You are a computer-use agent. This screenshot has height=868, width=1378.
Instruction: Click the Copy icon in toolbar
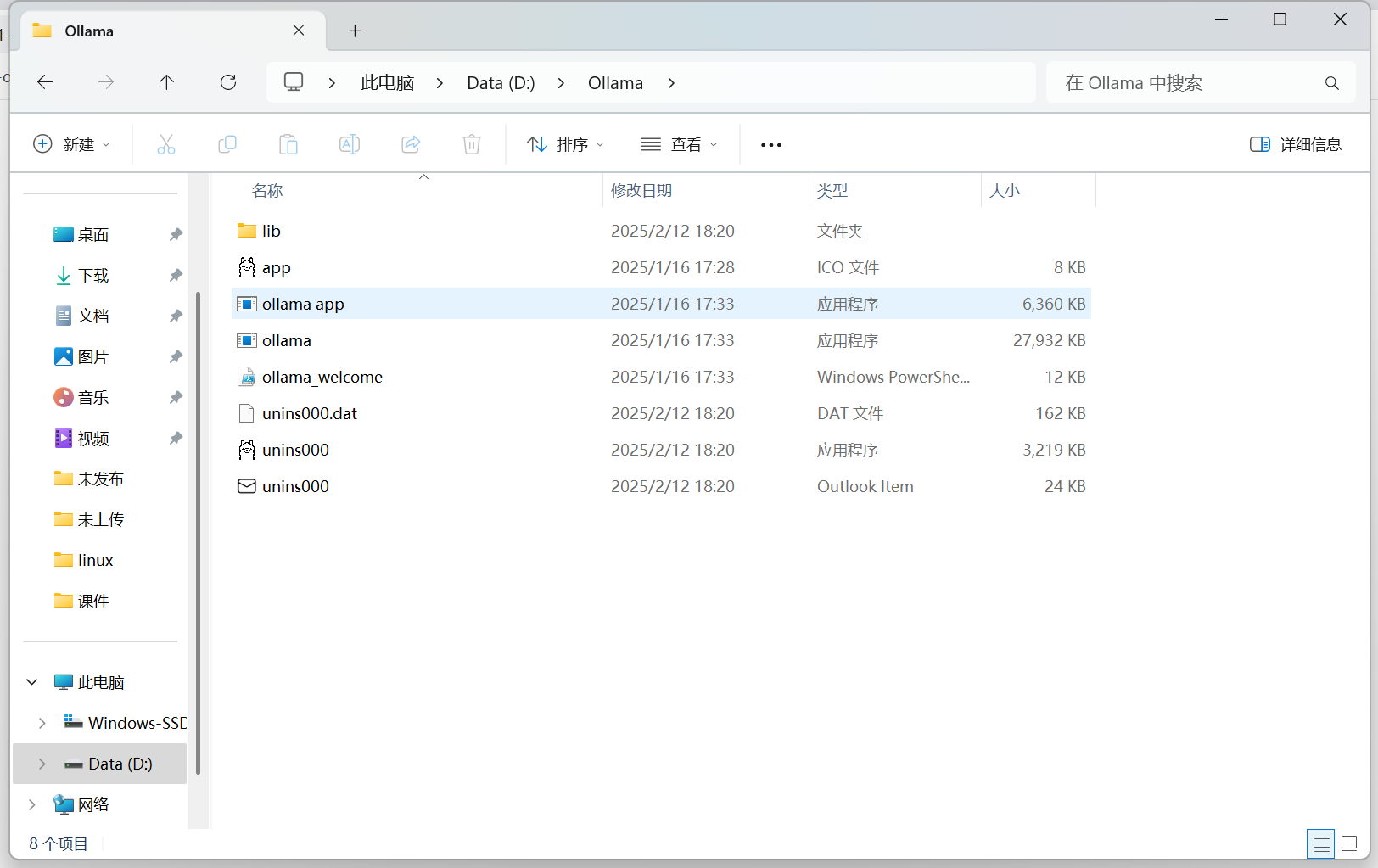coord(227,144)
